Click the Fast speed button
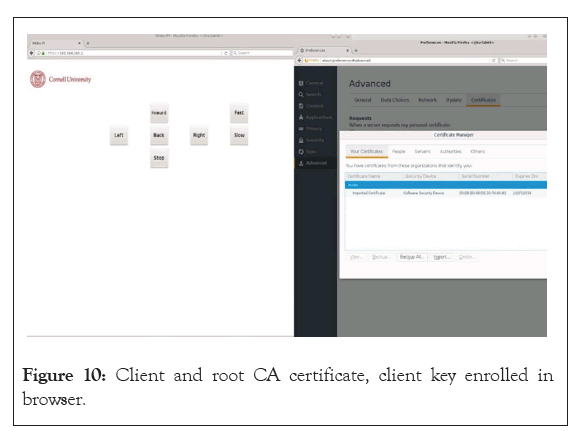Viewport: 578px width, 431px height. [239, 113]
